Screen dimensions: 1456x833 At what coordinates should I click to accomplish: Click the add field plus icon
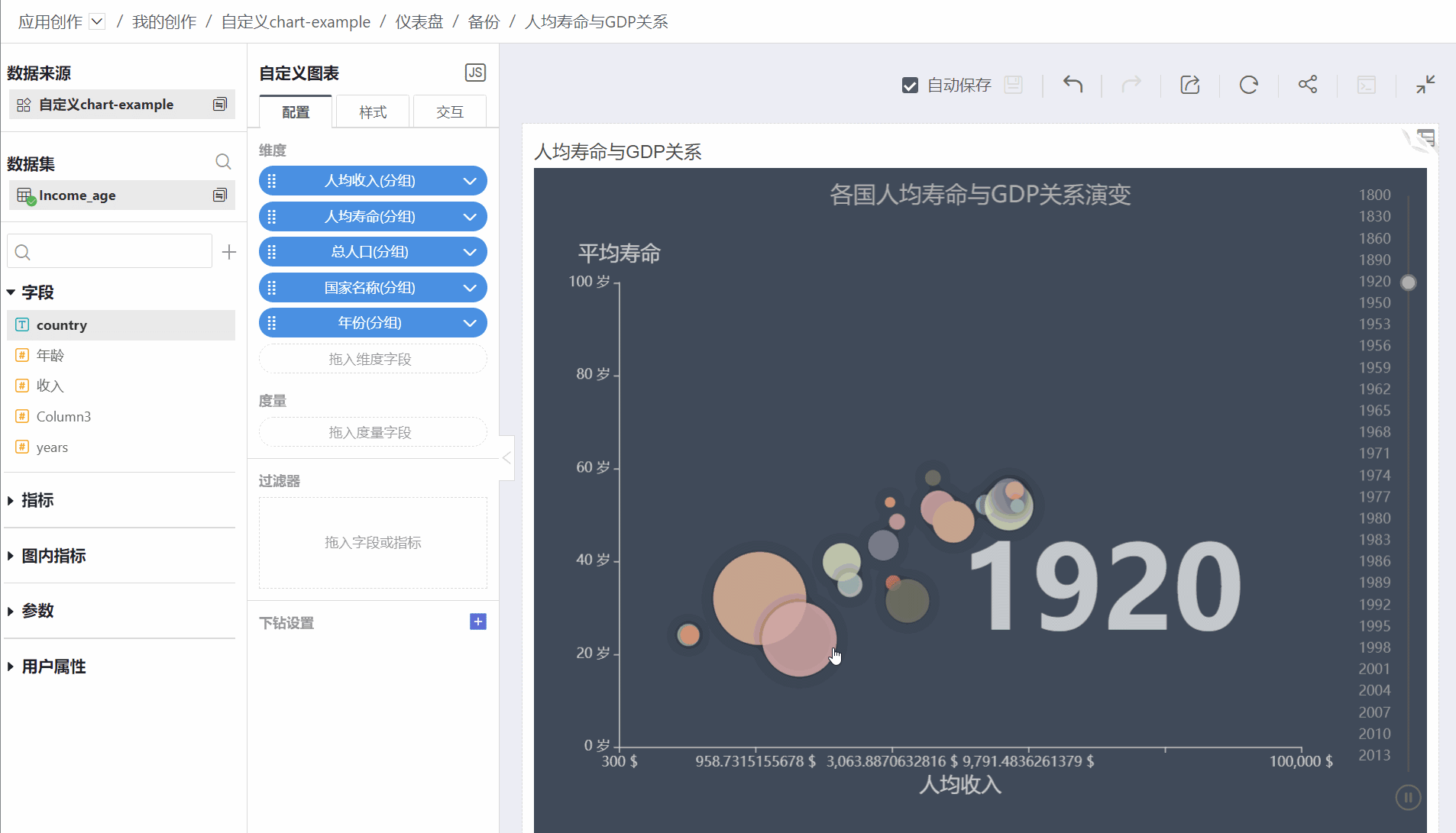tap(229, 252)
